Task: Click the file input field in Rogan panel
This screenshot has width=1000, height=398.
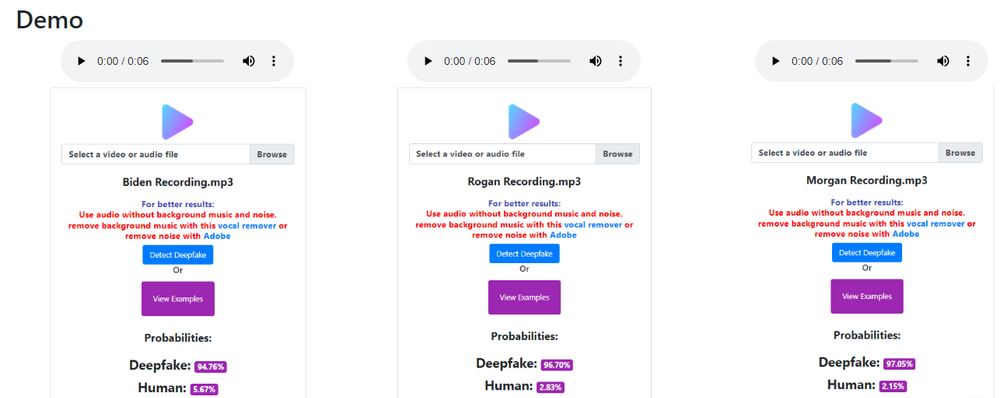Action: pyautogui.click(x=503, y=154)
